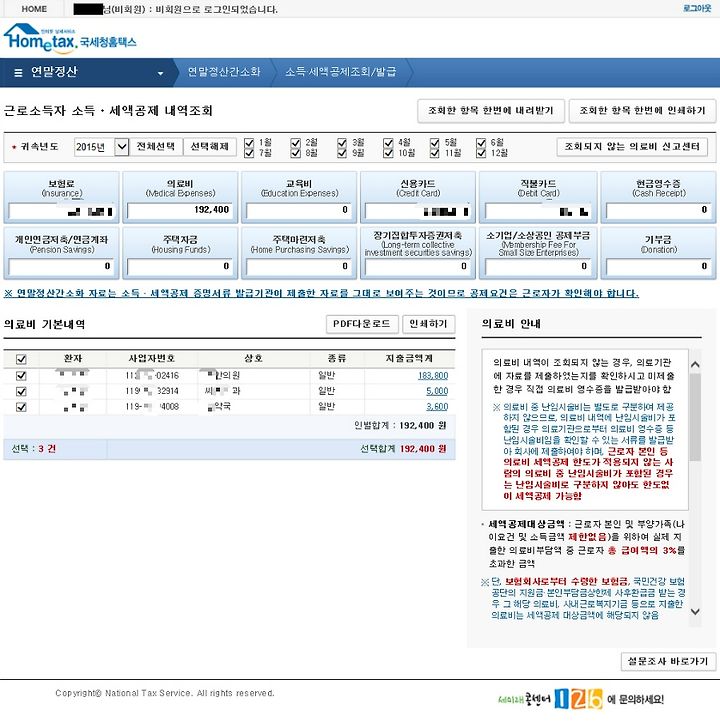
Task: Click the 사업자번호 column header
Action: coord(152,358)
